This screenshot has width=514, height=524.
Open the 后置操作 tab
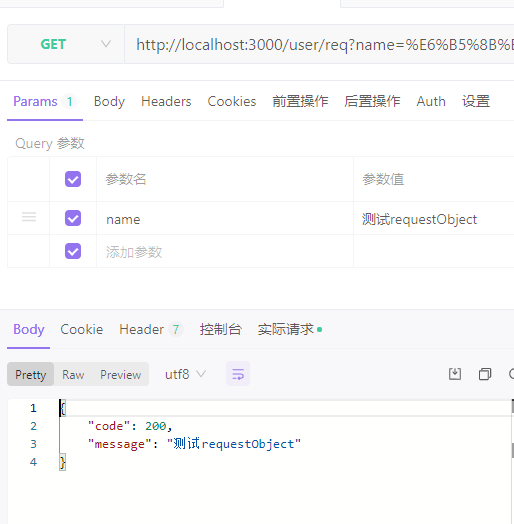pyautogui.click(x=372, y=101)
